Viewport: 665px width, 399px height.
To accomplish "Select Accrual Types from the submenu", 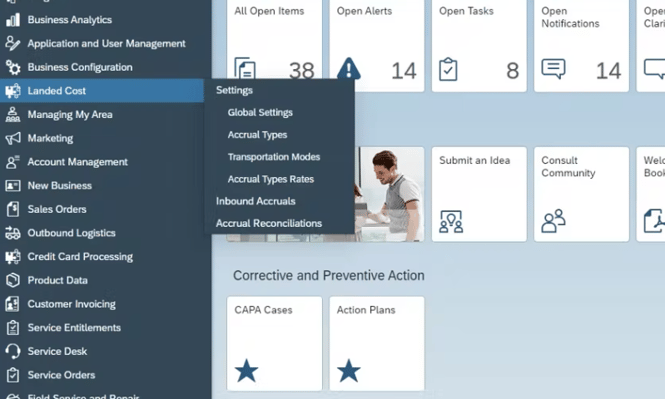I will (x=257, y=135).
